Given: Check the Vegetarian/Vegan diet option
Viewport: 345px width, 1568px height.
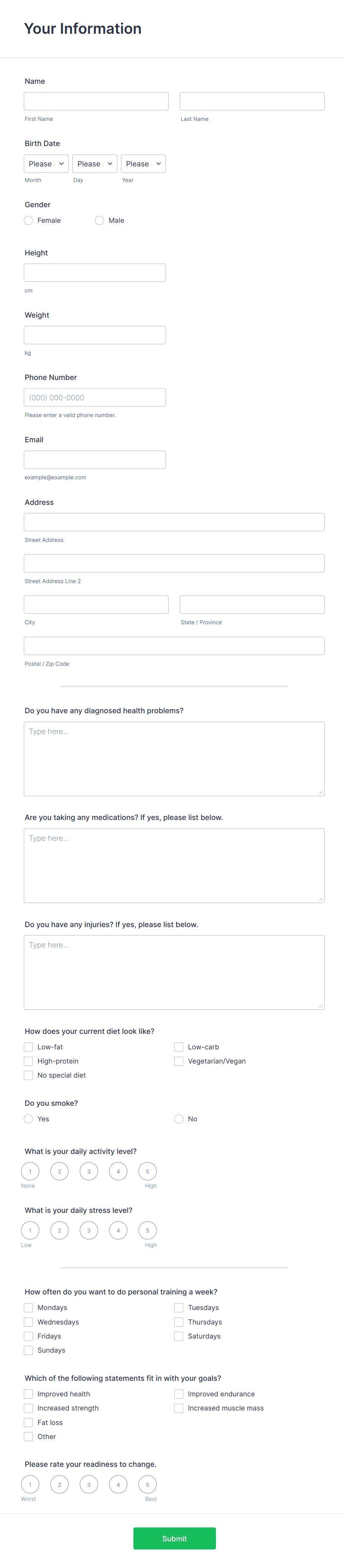Looking at the screenshot, I should [178, 1061].
